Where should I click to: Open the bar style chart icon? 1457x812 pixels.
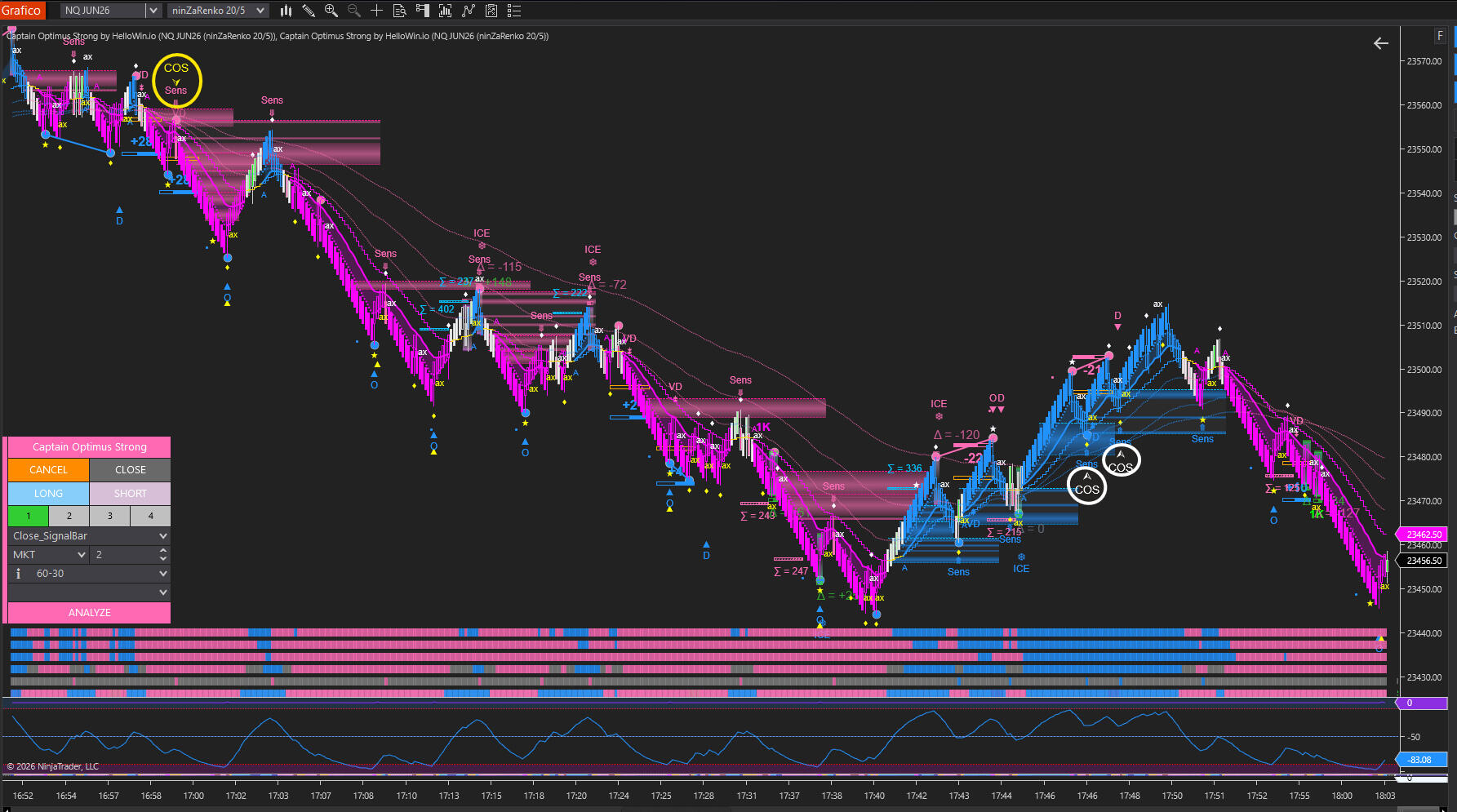click(286, 11)
